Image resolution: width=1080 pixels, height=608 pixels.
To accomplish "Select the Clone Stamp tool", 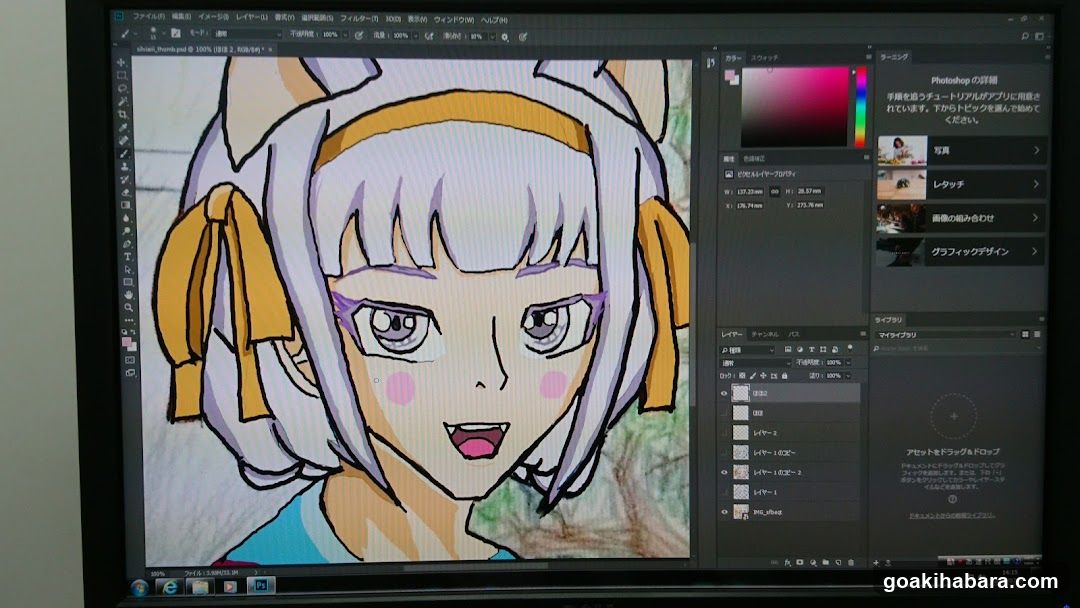I will 125,167.
